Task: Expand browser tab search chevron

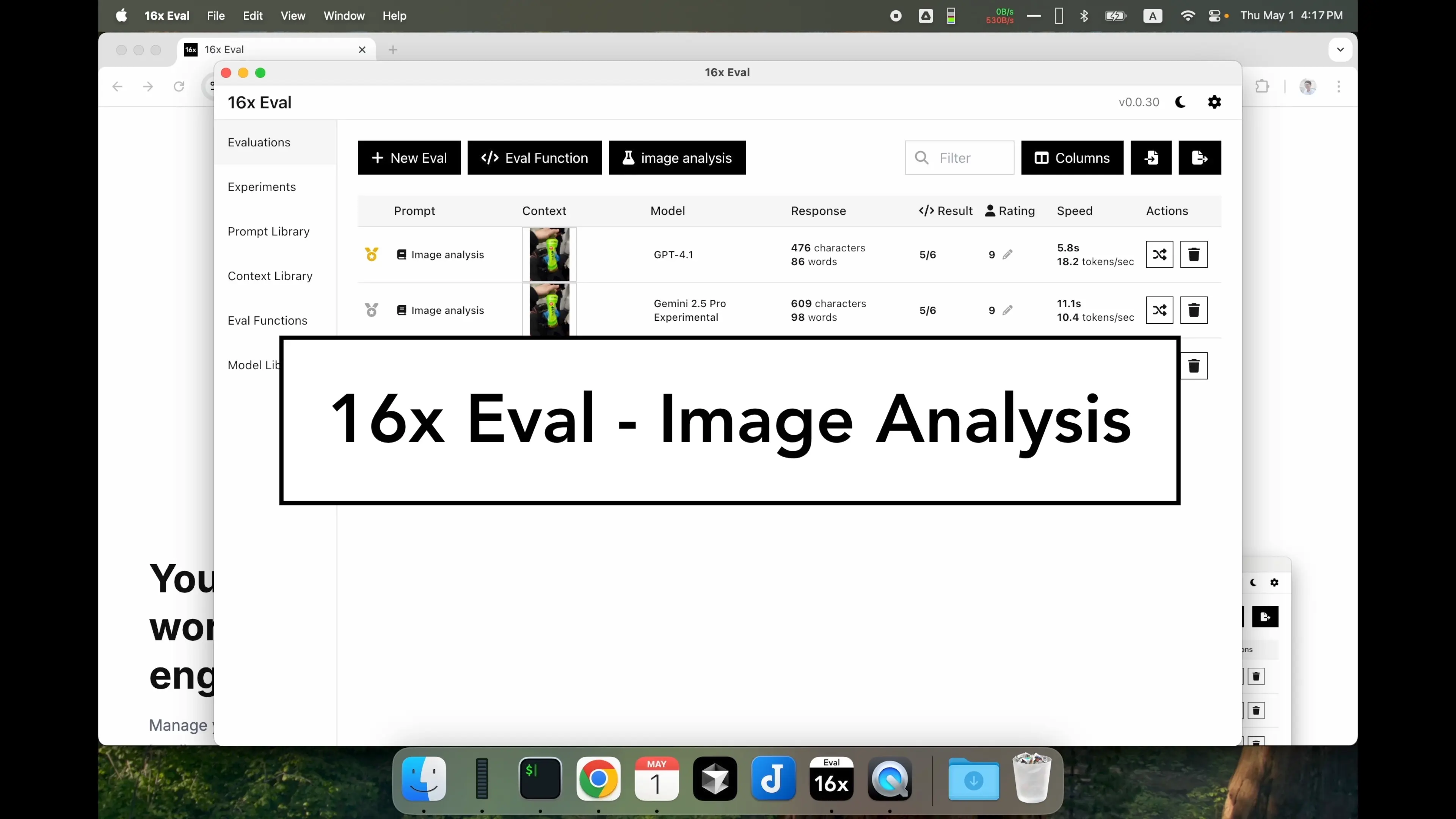Action: (1340, 50)
